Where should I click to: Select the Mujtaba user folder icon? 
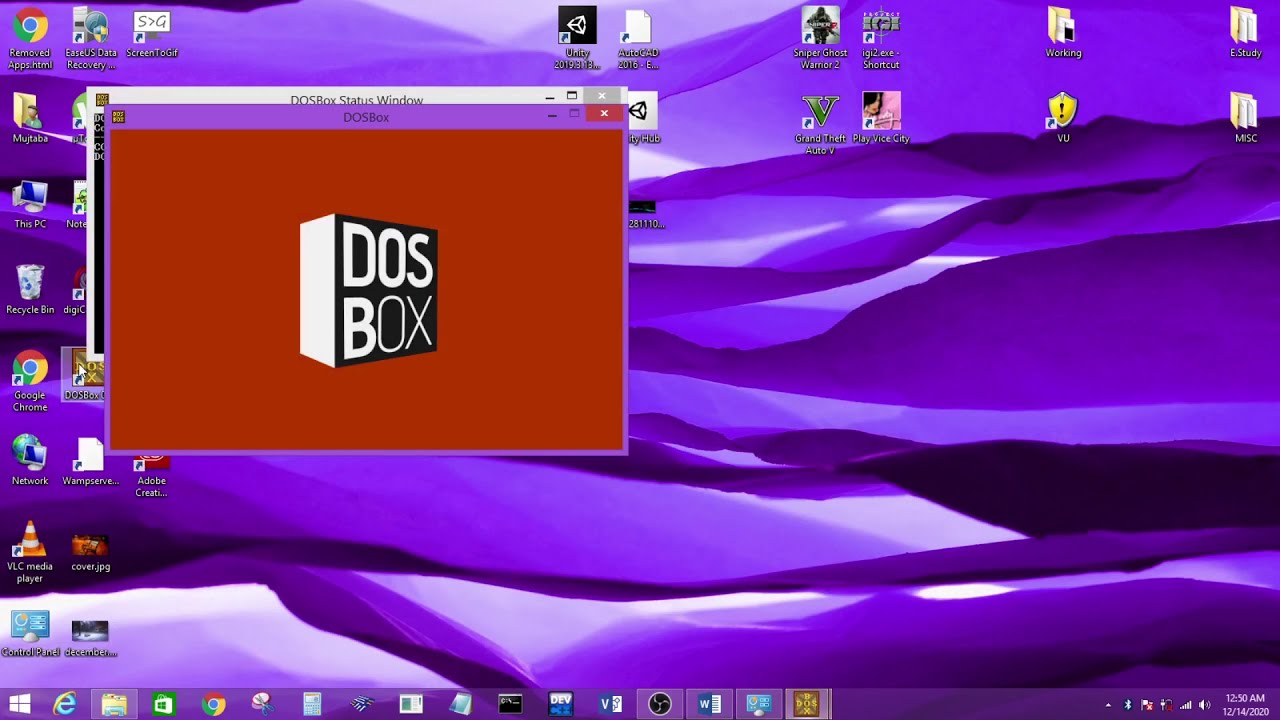tap(30, 118)
